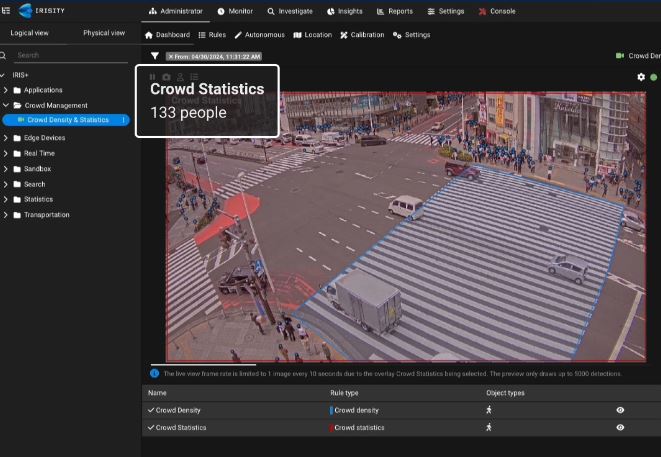Click the filter funnel icon
Viewport: 661px width, 457px height.
tap(155, 56)
